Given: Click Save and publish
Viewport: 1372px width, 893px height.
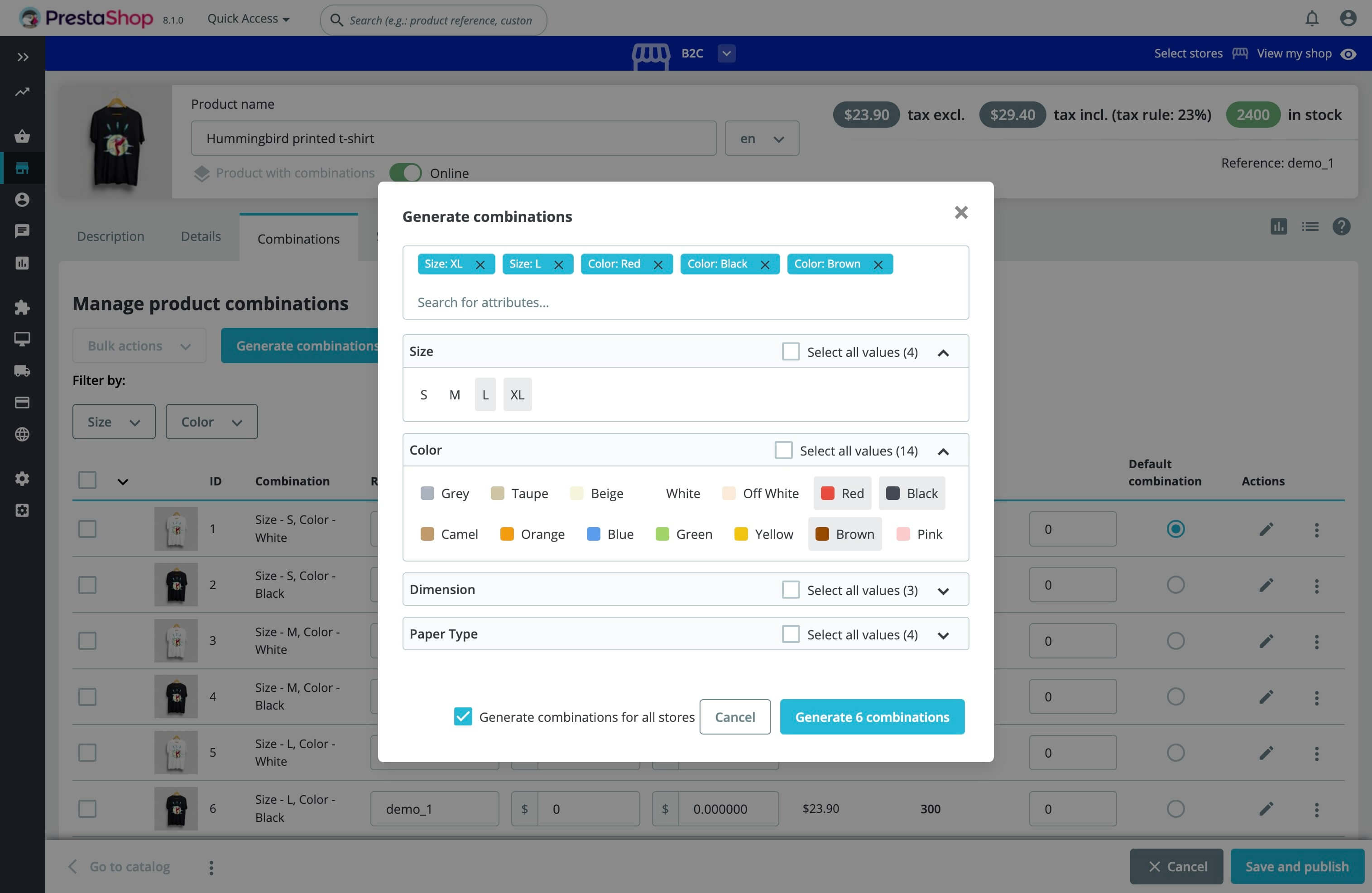Looking at the screenshot, I should pos(1297,866).
